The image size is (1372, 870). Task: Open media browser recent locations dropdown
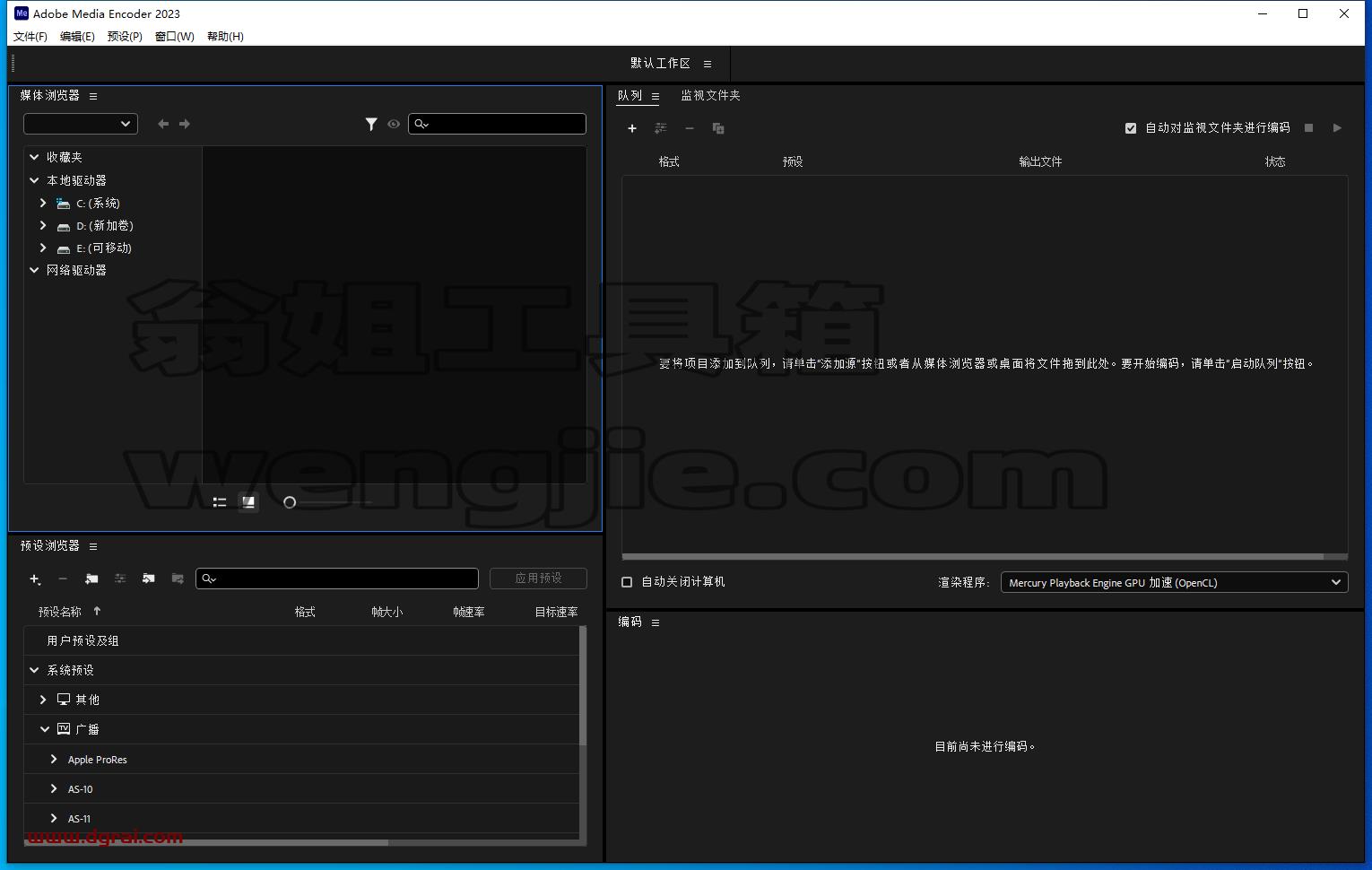click(81, 124)
